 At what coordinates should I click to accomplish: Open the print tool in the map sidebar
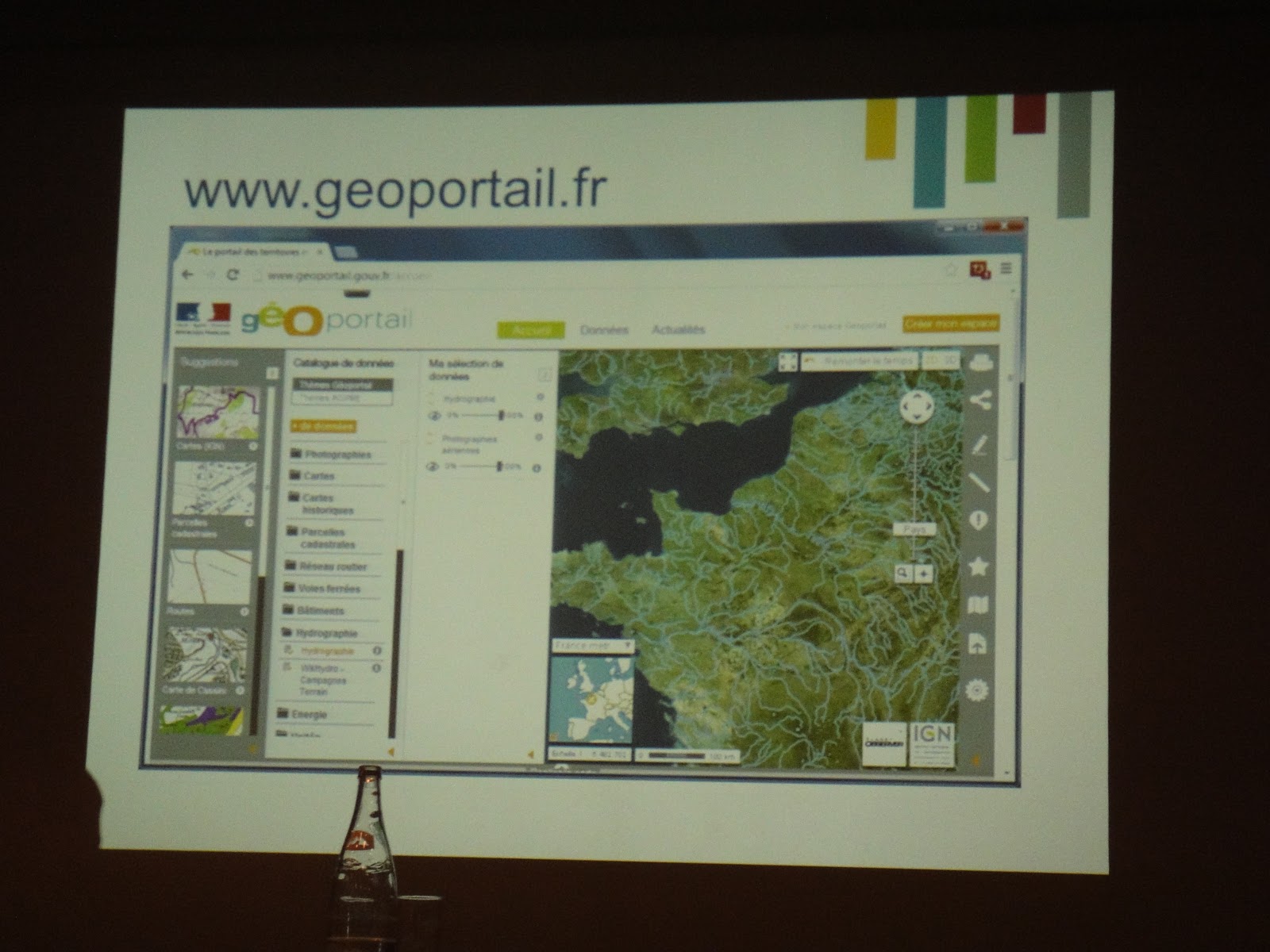point(981,362)
